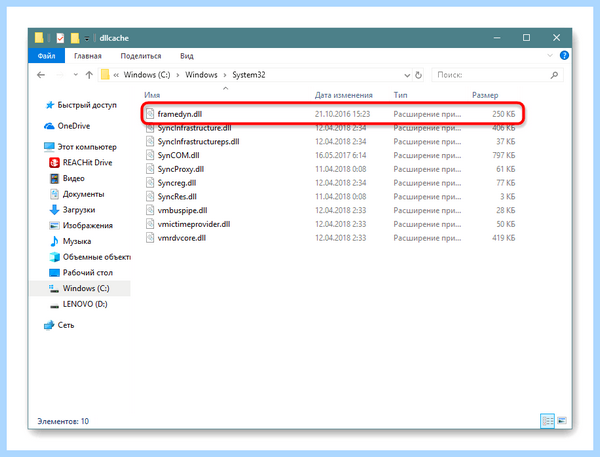Open REACHit Drive in sidebar
The height and width of the screenshot is (457, 600).
[81, 163]
